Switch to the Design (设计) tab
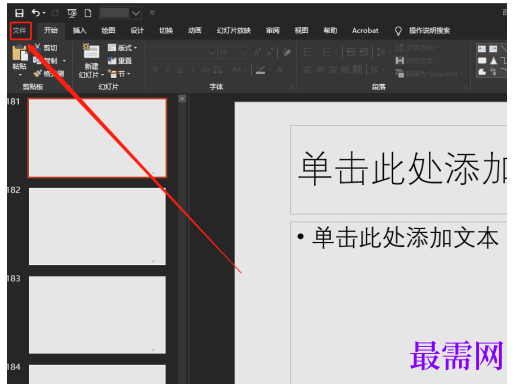 tap(137, 31)
